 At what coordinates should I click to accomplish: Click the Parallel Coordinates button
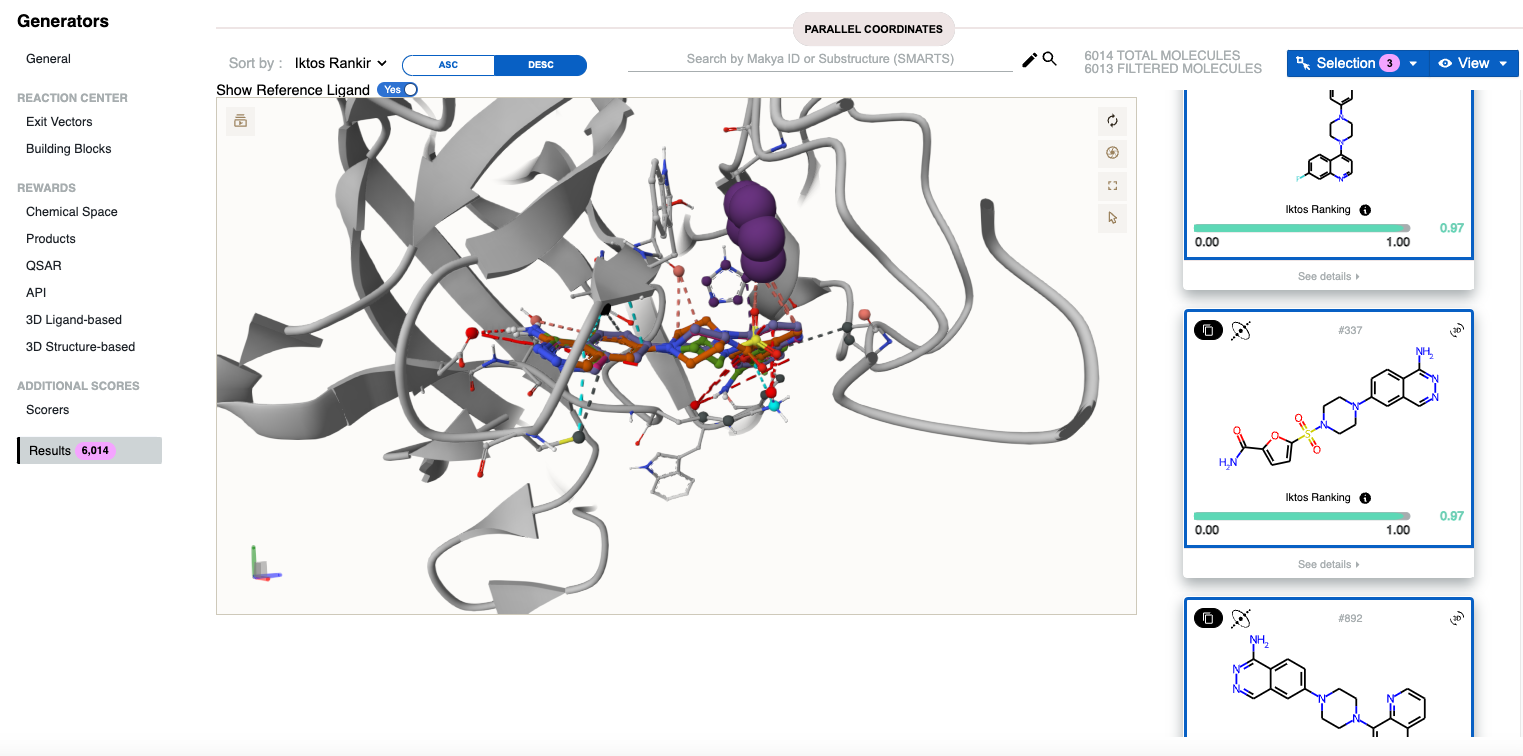[x=873, y=29]
